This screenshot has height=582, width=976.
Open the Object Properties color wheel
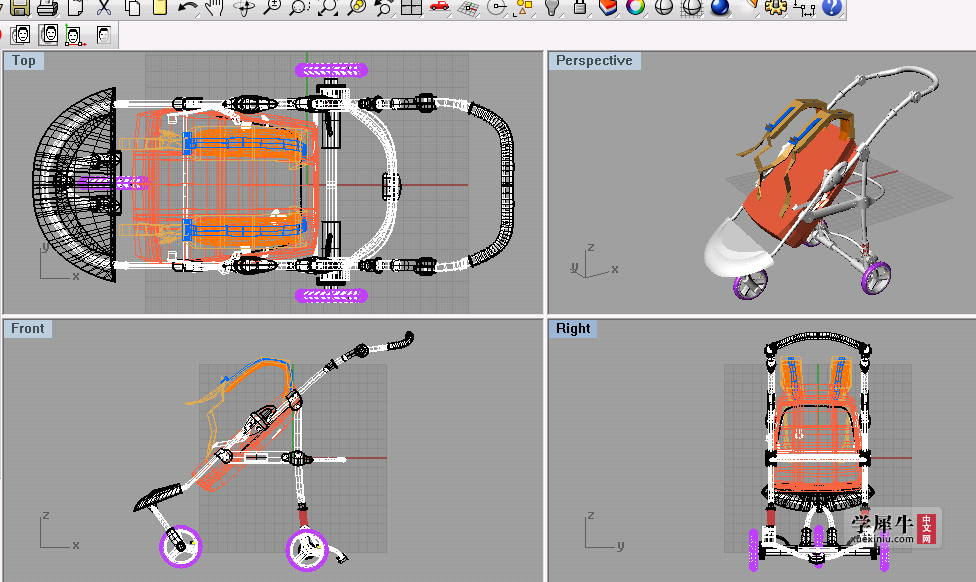pos(636,7)
